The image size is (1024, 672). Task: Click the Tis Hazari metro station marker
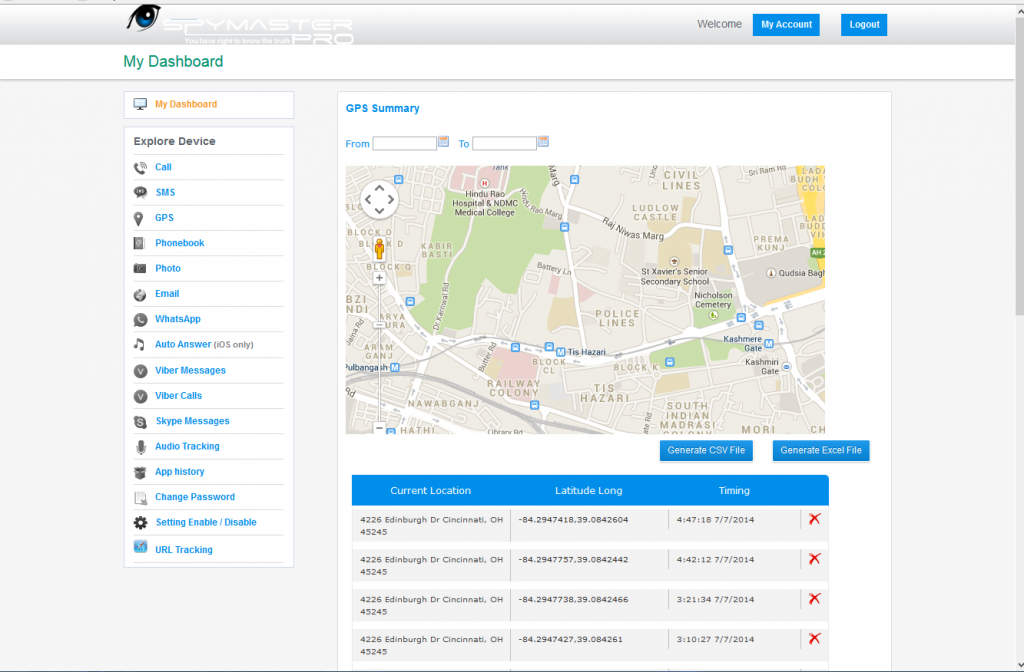[x=560, y=352]
